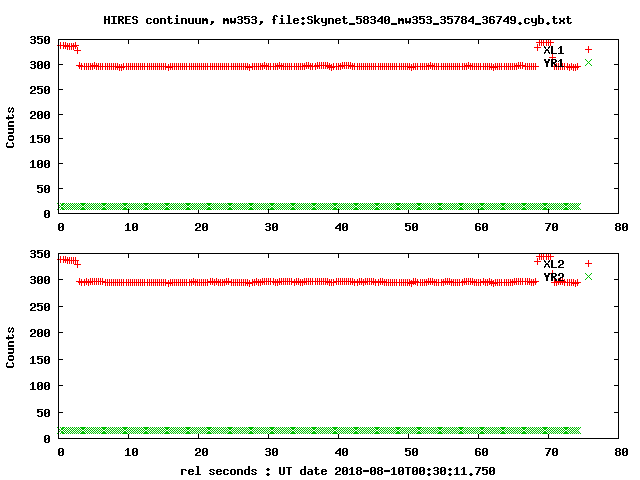Click x-axis tick label 70 under XL2 plot
This screenshot has width=640, height=480.
pyautogui.click(x=551, y=453)
